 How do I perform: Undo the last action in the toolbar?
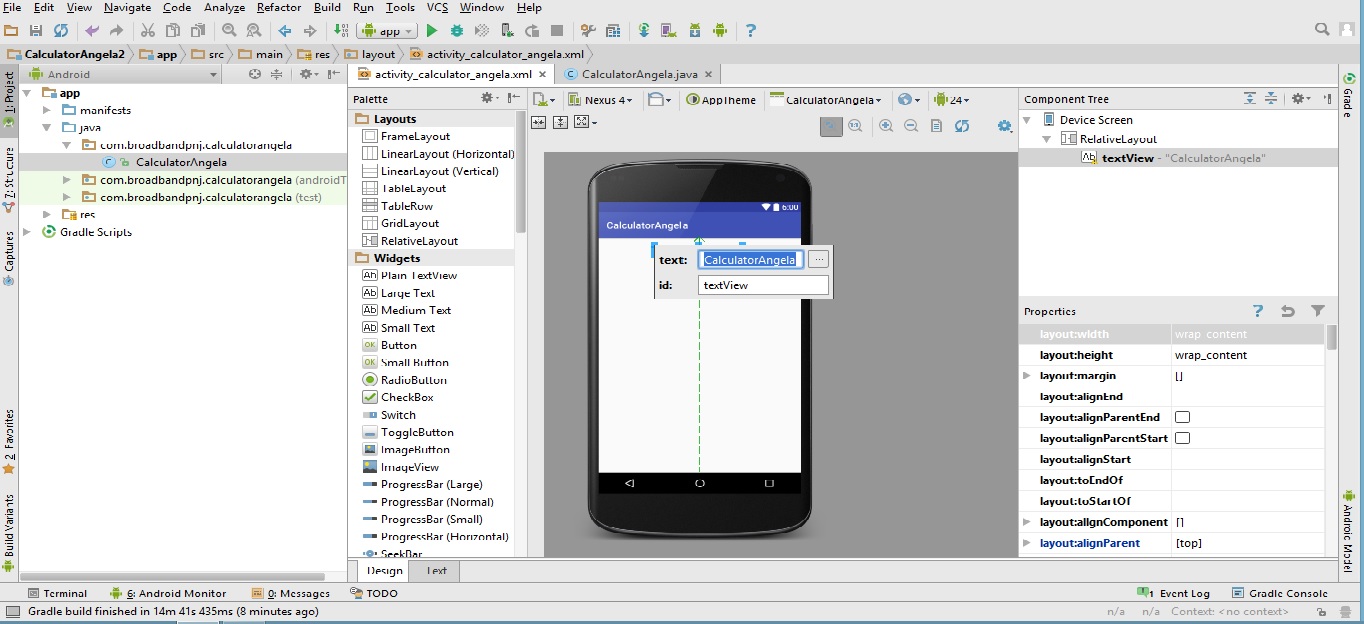pos(89,30)
